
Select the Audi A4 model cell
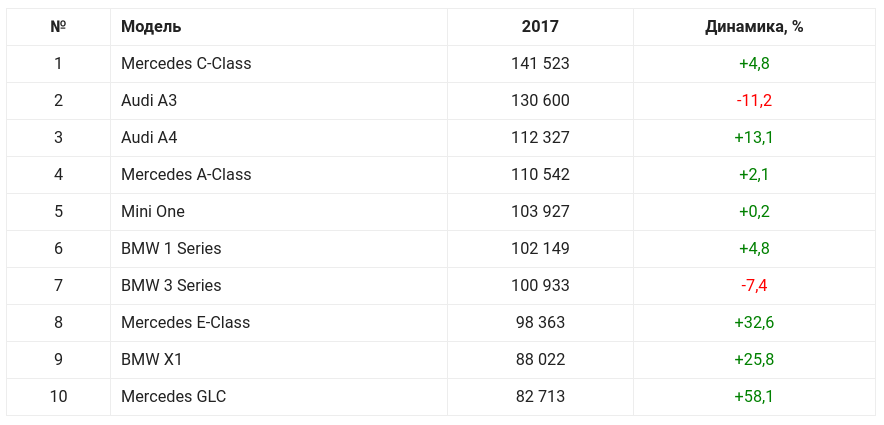[149, 138]
